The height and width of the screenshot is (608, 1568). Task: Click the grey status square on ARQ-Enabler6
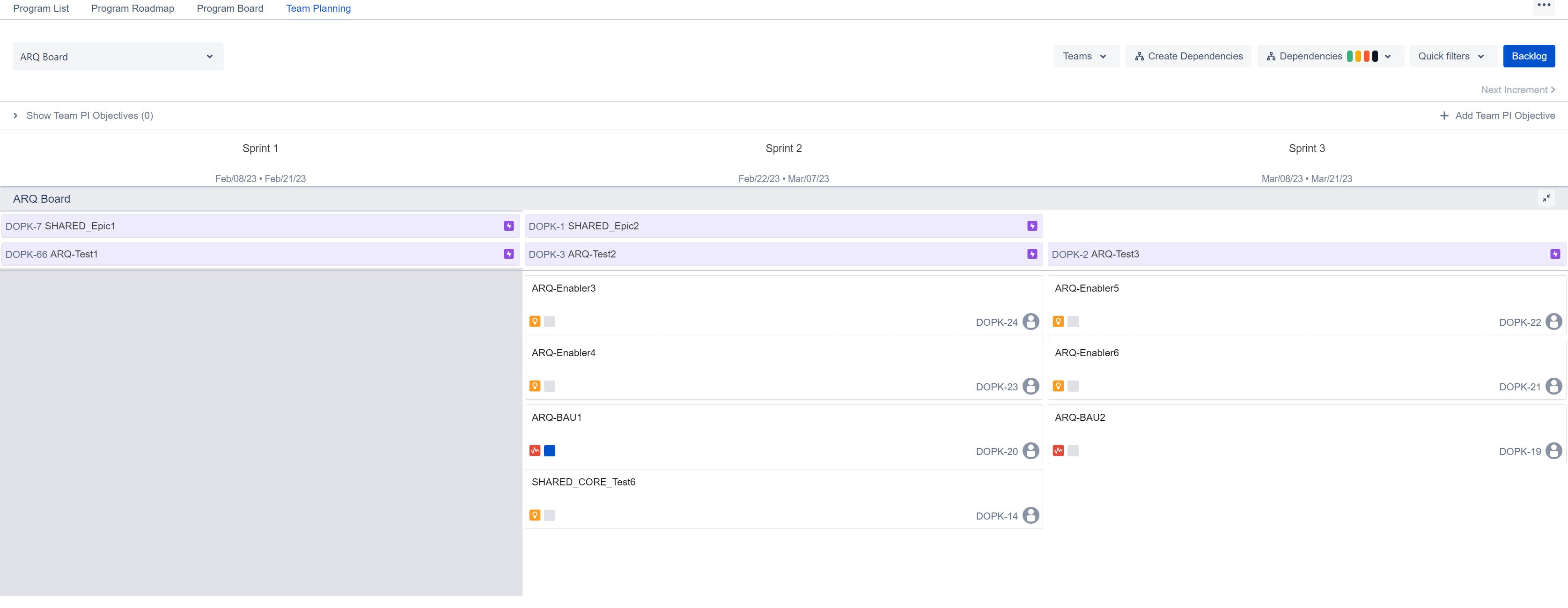(x=1073, y=386)
